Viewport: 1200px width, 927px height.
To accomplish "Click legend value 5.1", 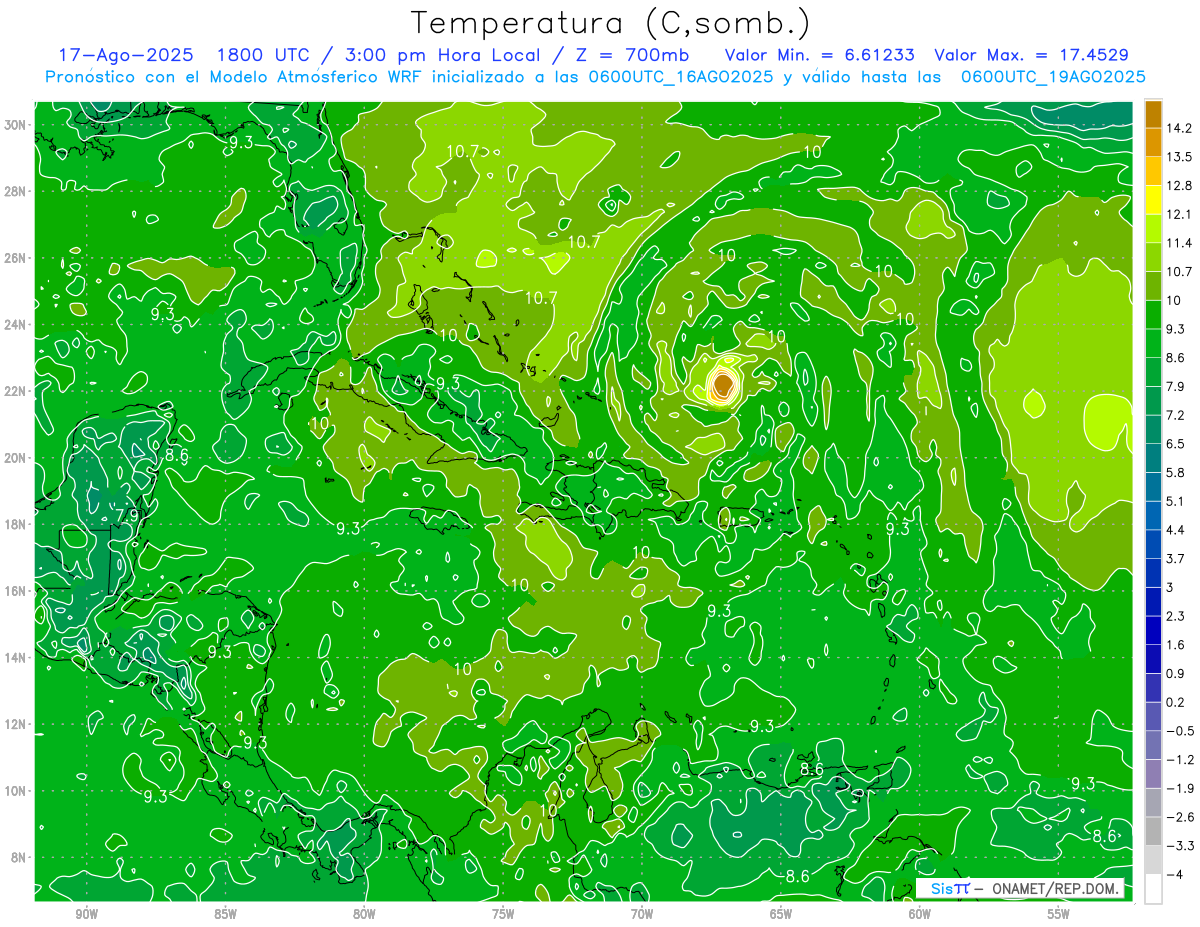I will point(1175,501).
